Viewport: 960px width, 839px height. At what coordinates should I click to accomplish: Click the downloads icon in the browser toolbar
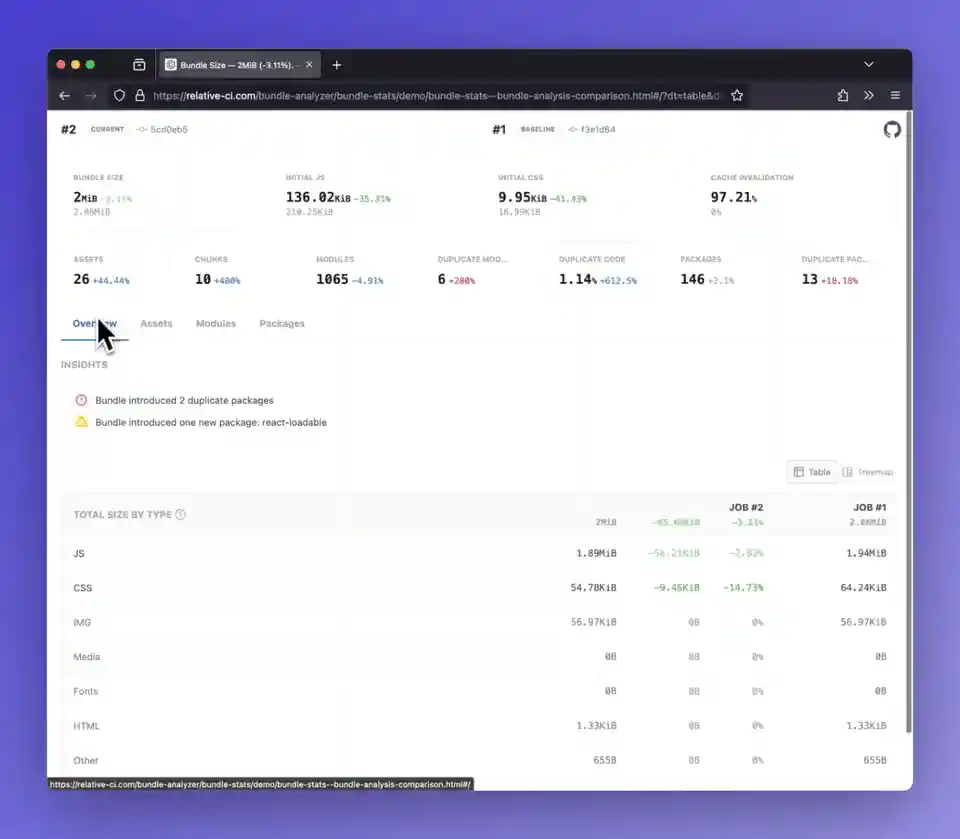842,95
